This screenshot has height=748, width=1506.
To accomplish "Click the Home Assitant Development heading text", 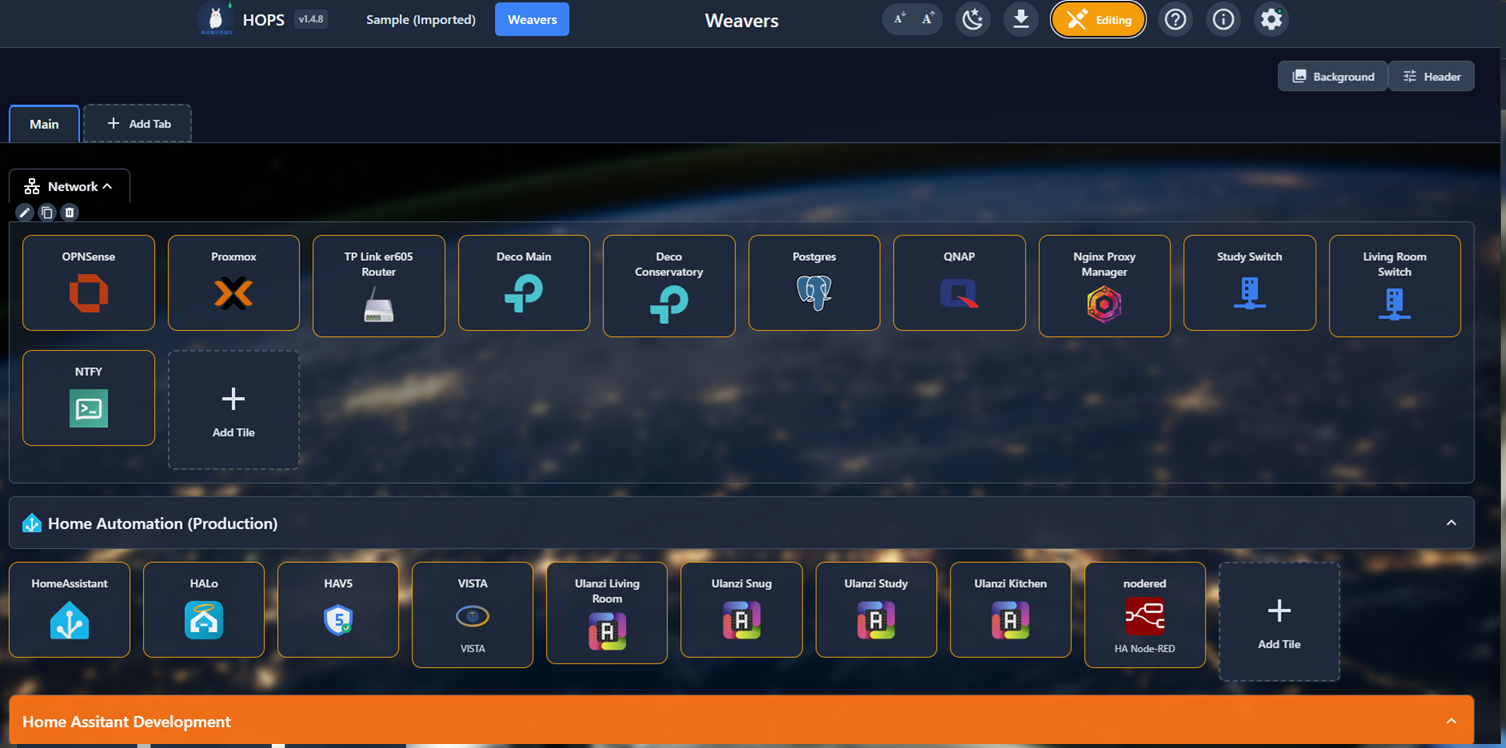I will tap(126, 722).
